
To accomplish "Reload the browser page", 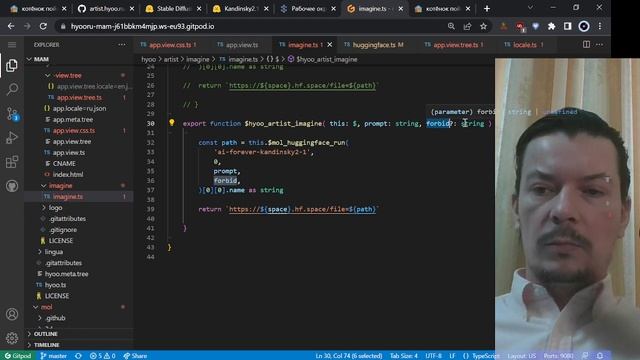I will tap(43, 26).
